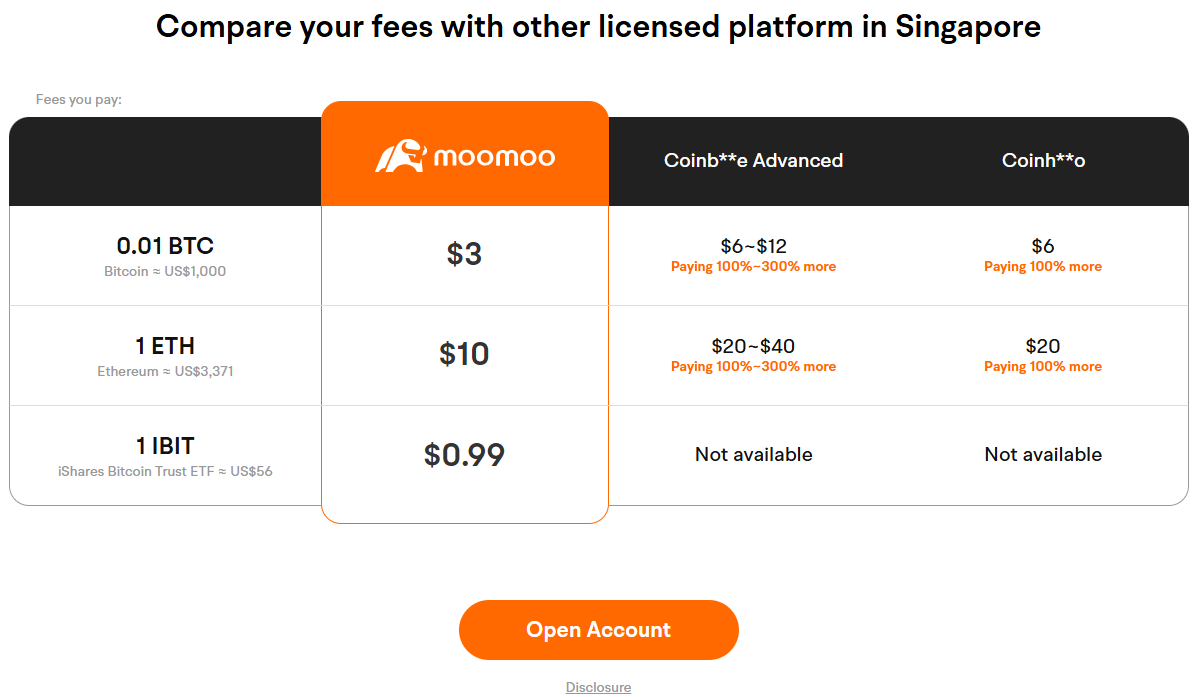This screenshot has height=697, width=1198.
Task: Click the moomoo wordmark in orange header
Action: [x=494, y=157]
